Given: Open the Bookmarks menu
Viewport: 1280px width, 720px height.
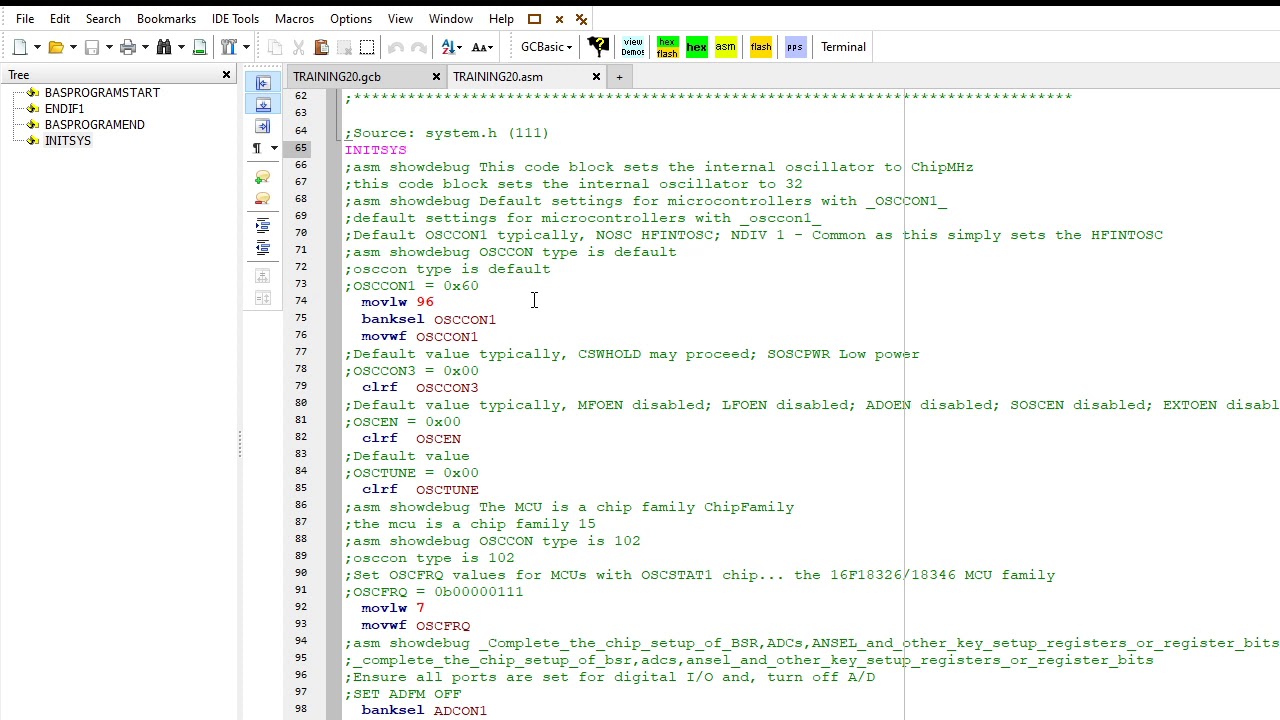Looking at the screenshot, I should (x=166, y=19).
